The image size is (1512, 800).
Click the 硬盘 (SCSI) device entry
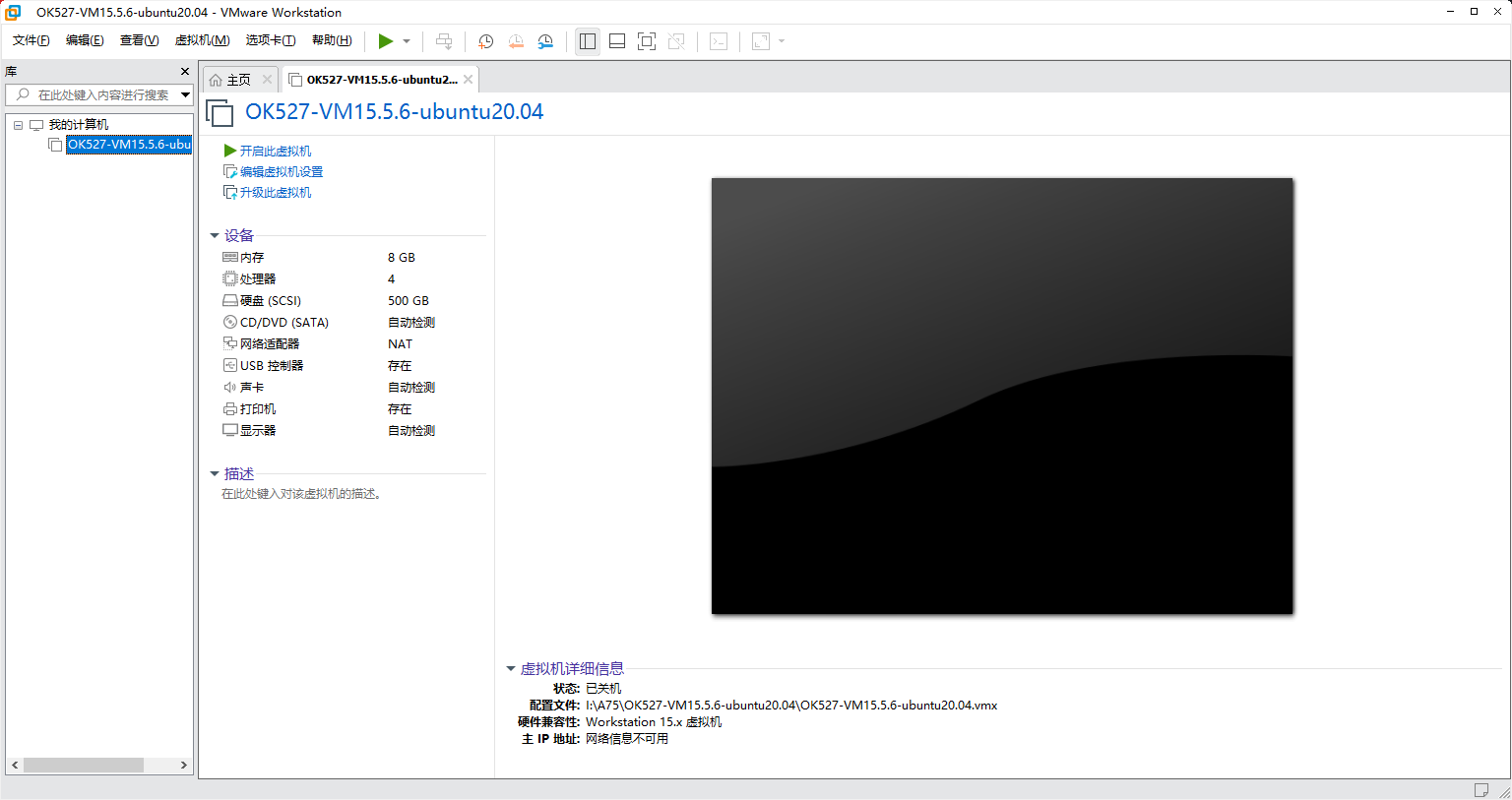(270, 301)
